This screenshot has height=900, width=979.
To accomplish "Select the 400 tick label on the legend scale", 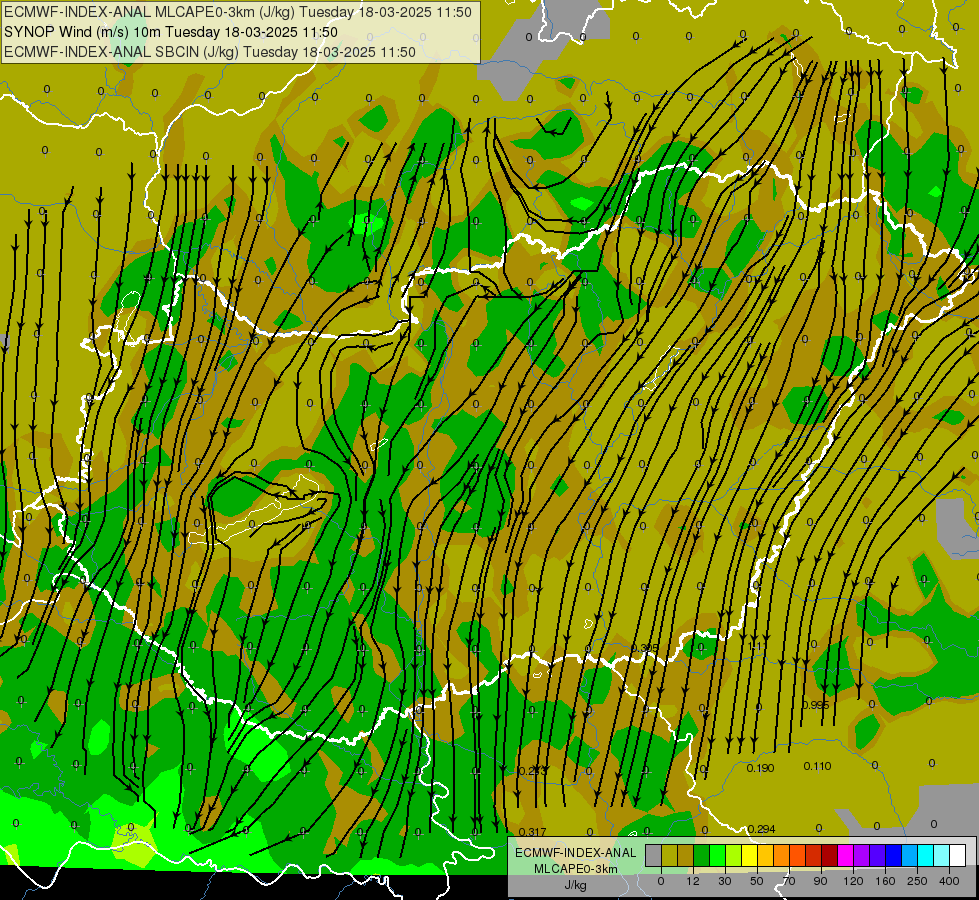I will (949, 881).
